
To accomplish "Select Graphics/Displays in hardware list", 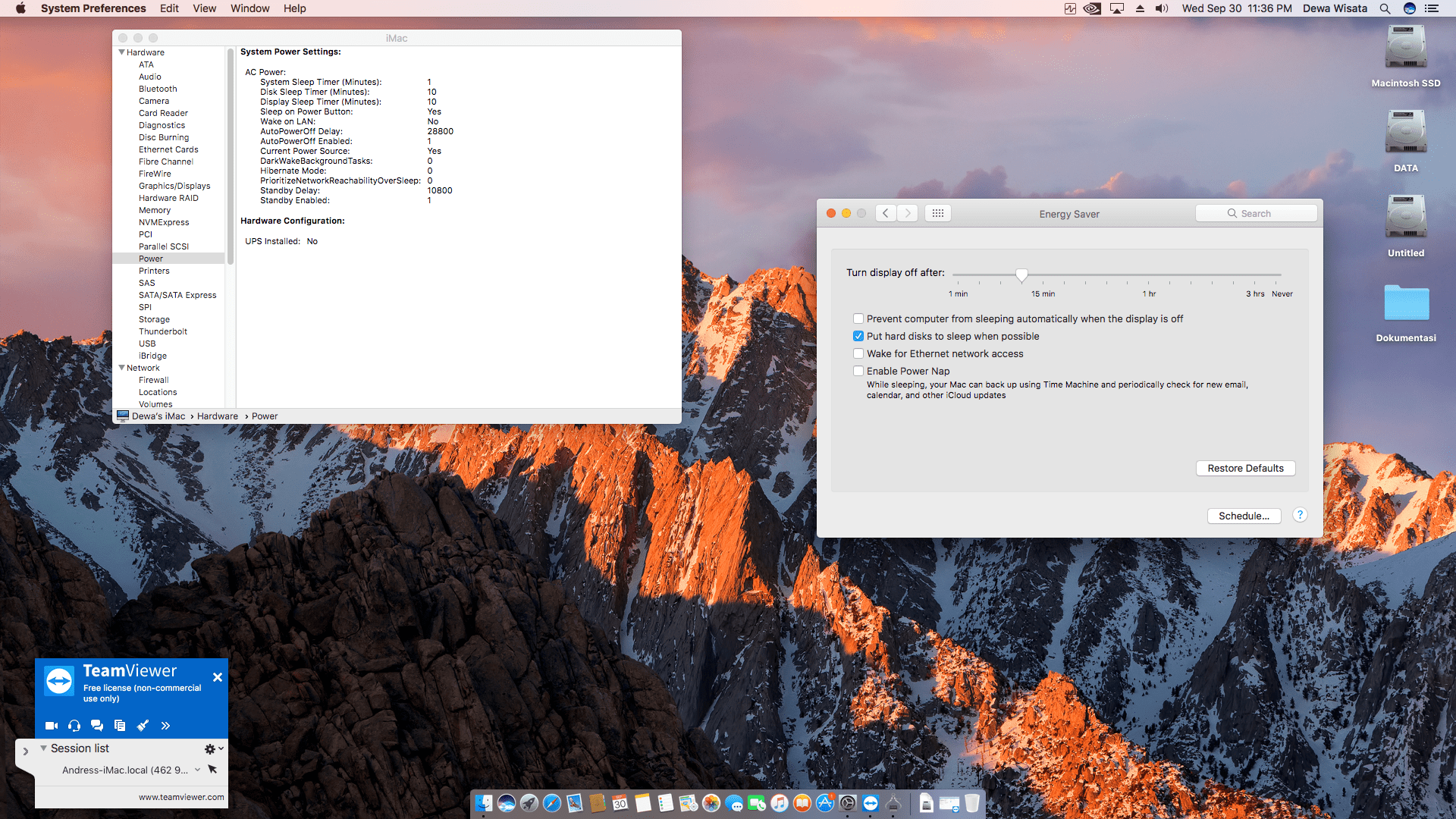I will pos(174,186).
